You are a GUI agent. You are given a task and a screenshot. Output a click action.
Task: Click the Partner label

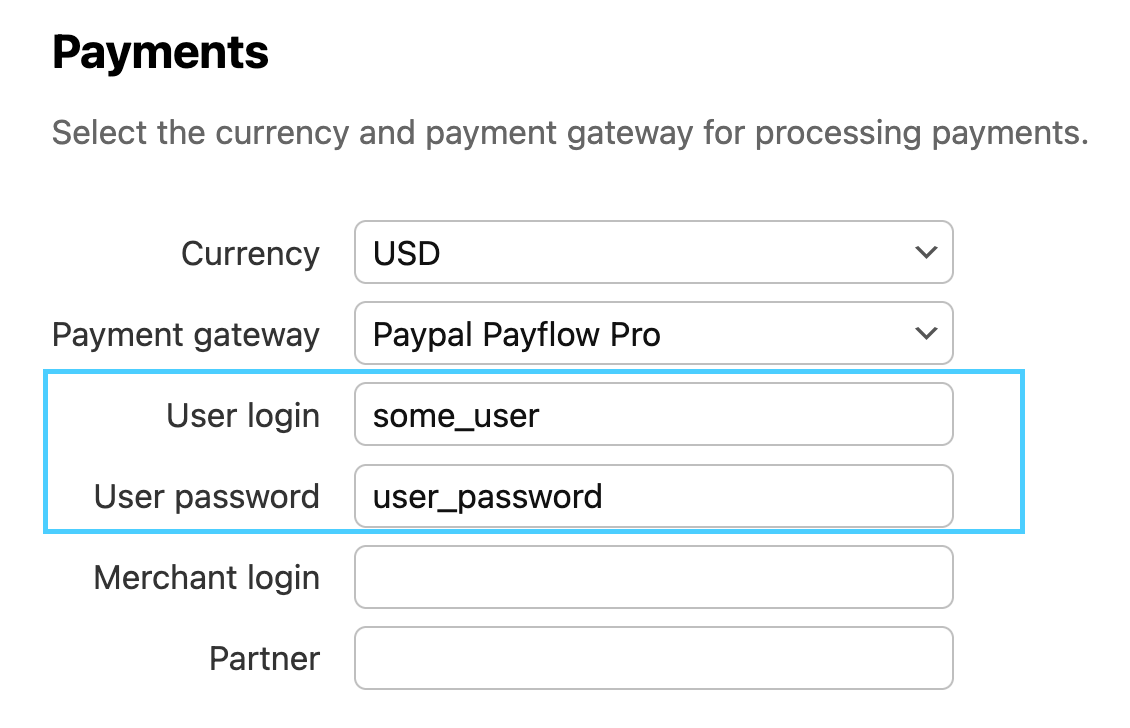click(x=264, y=659)
